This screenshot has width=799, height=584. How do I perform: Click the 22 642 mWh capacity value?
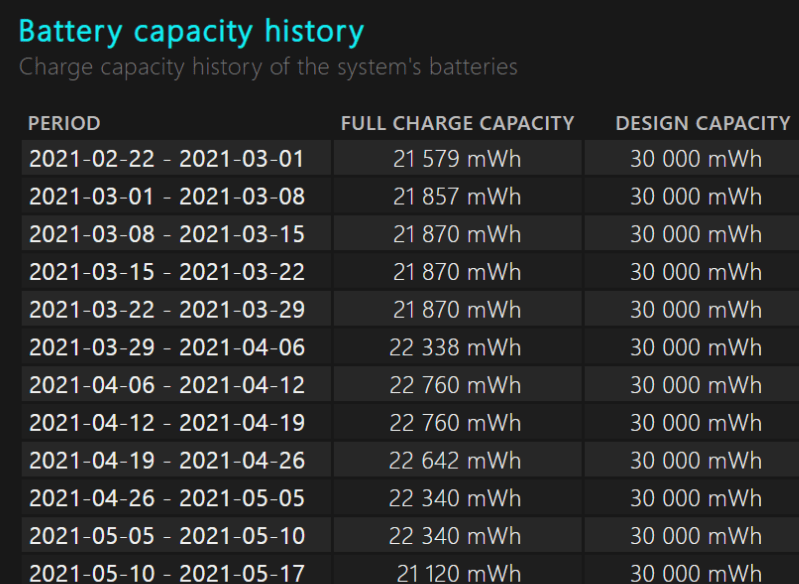click(455, 460)
